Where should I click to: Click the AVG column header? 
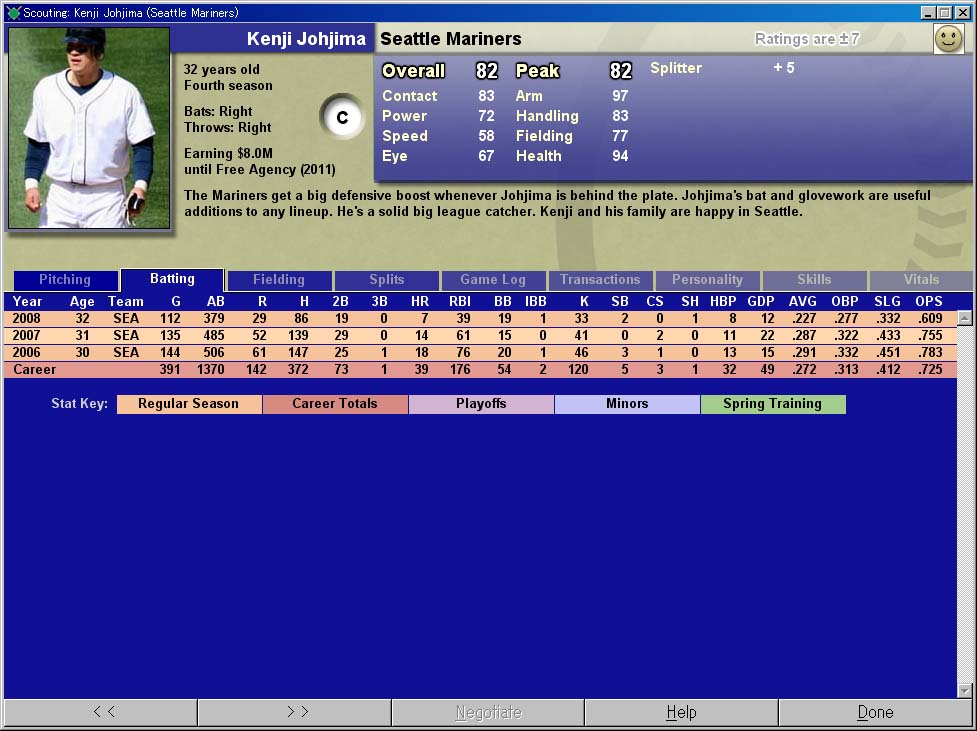pyautogui.click(x=803, y=302)
